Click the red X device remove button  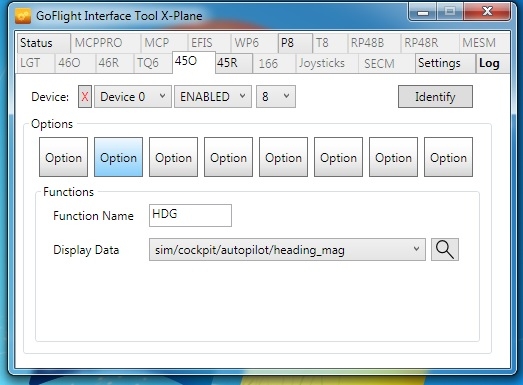pos(85,97)
